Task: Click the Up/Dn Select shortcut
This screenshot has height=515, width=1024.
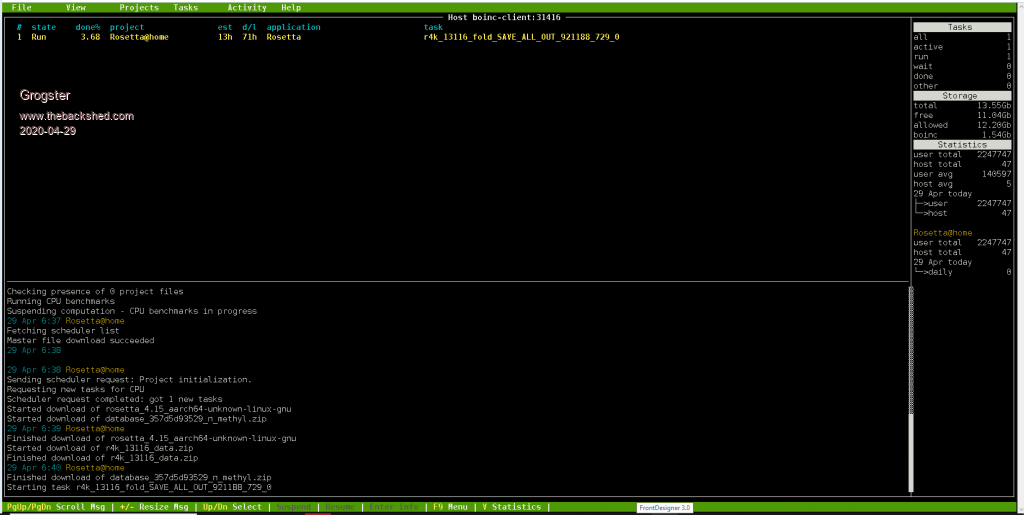Action: (233, 507)
